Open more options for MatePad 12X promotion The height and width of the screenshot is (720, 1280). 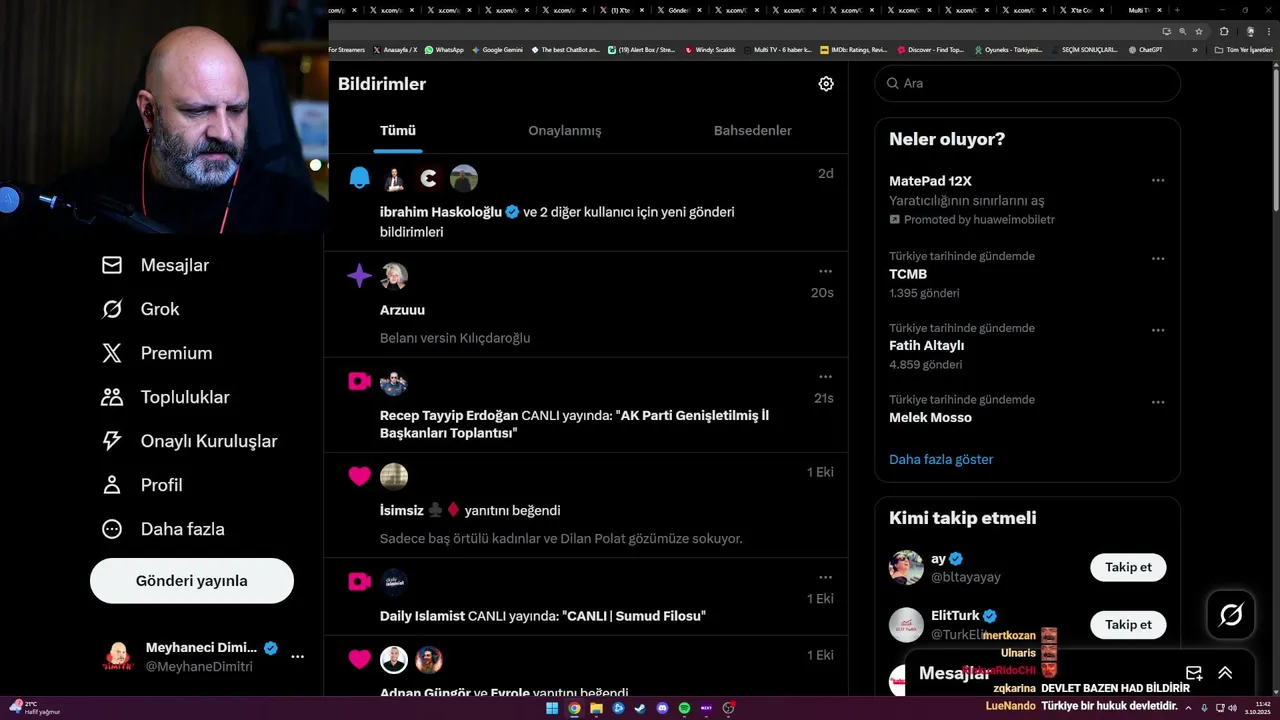(1158, 181)
